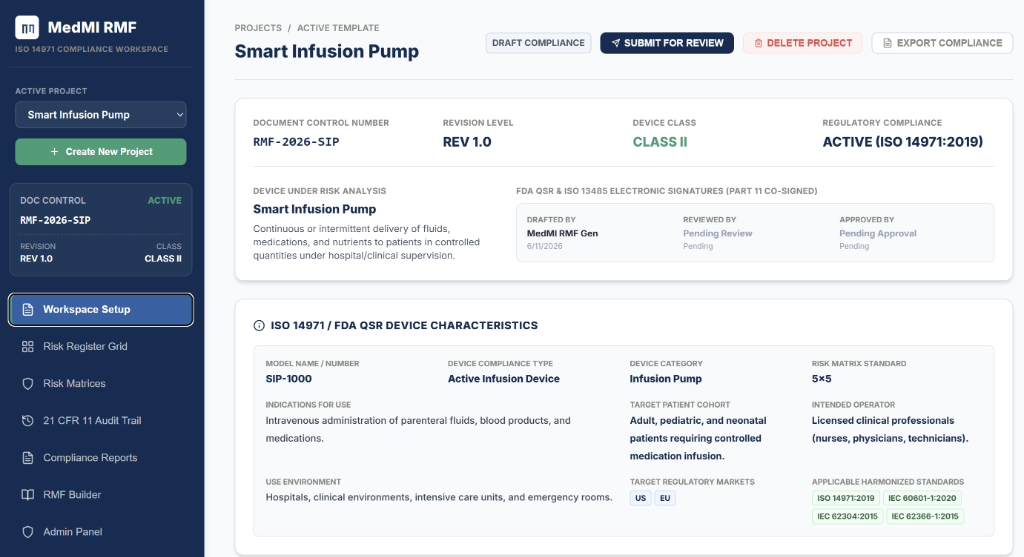Go to the Compliance Reports section
1024x557 pixels.
pos(101,458)
